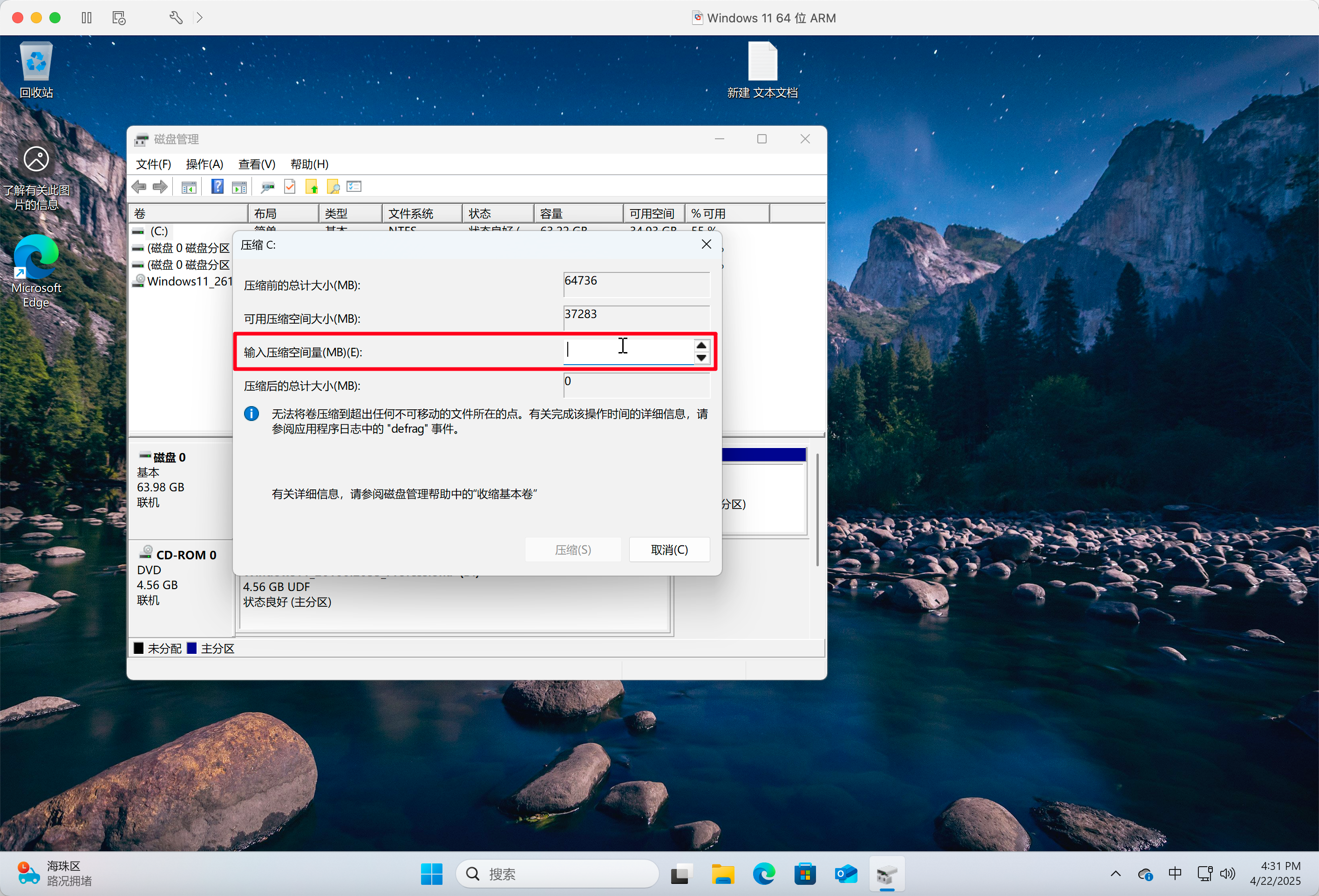The width and height of the screenshot is (1319, 896).
Task: Click the blue Help question-mark toolbar icon
Action: click(x=217, y=187)
